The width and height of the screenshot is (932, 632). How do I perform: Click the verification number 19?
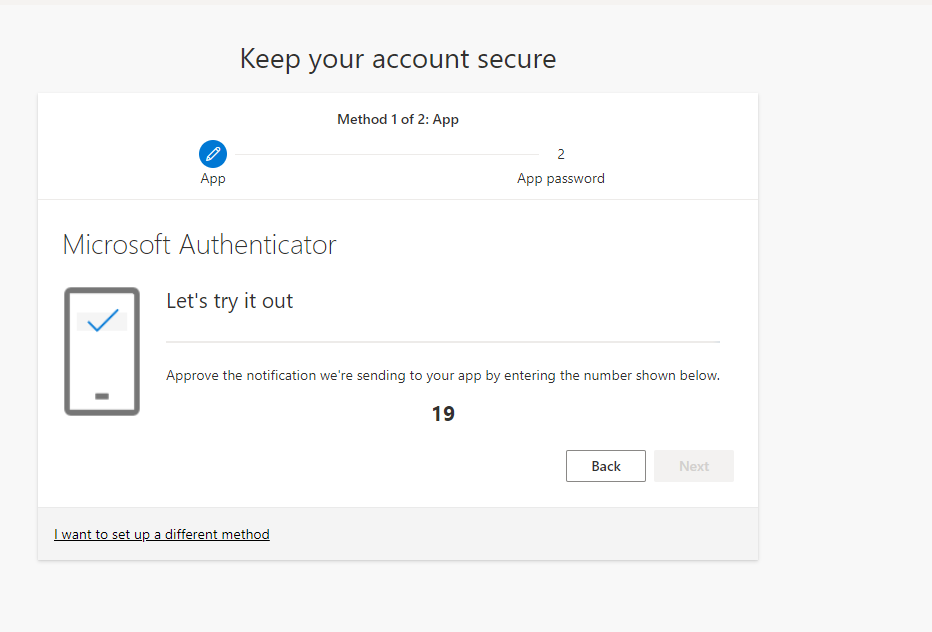pyautogui.click(x=443, y=414)
